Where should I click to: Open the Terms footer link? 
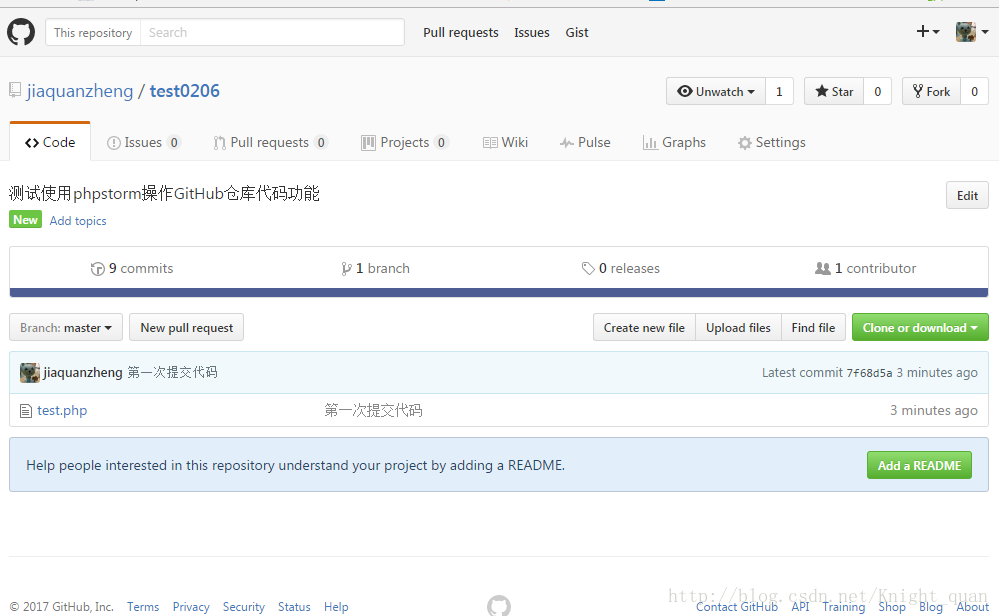143,606
